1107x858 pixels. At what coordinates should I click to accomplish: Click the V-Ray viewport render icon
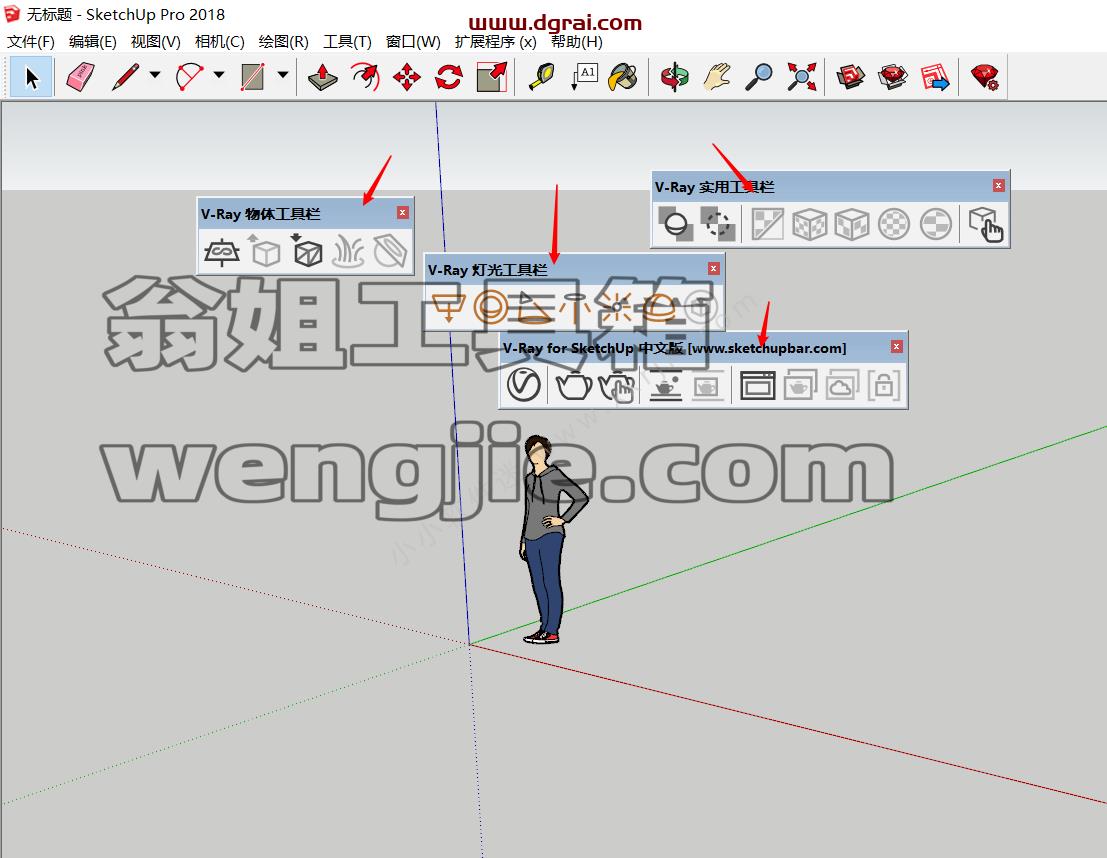point(666,386)
